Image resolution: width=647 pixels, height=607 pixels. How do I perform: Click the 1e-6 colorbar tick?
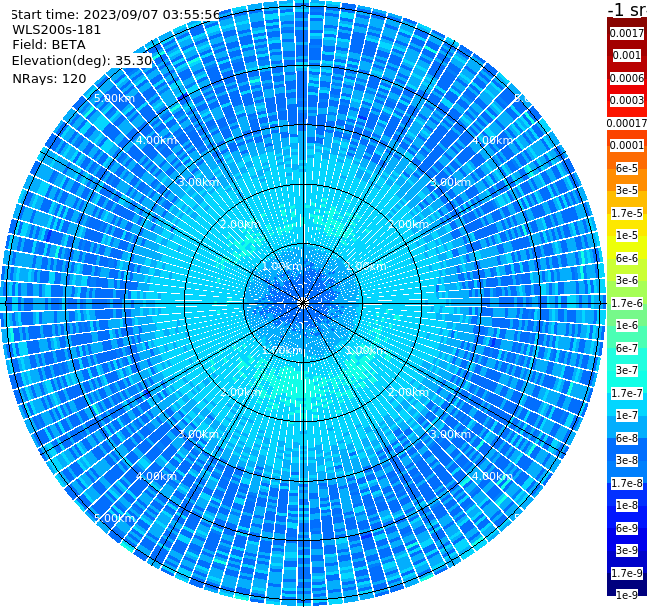click(x=627, y=325)
